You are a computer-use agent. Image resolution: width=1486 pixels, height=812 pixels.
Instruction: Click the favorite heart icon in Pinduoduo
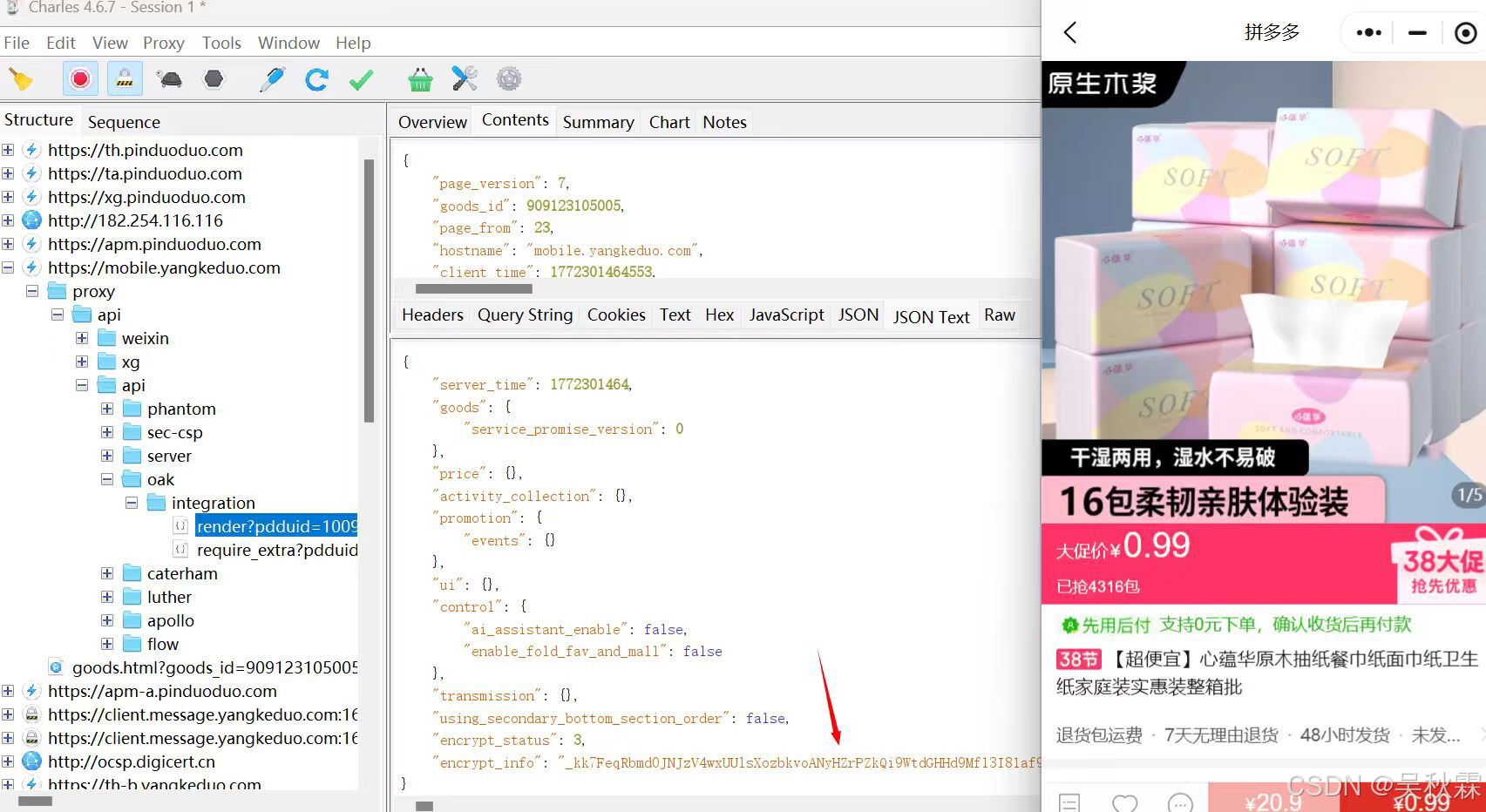click(1125, 802)
